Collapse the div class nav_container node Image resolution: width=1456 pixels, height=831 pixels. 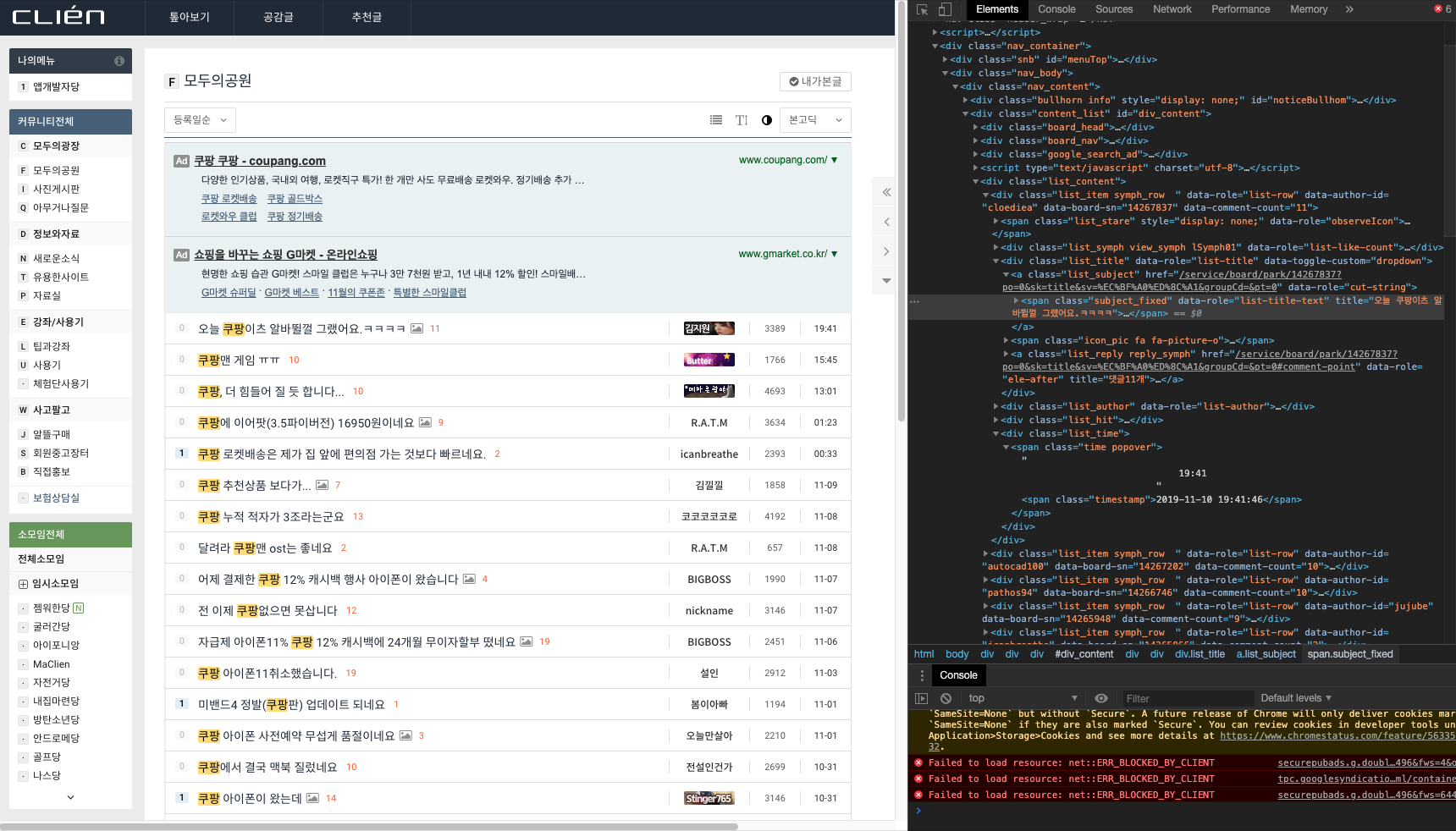point(935,47)
